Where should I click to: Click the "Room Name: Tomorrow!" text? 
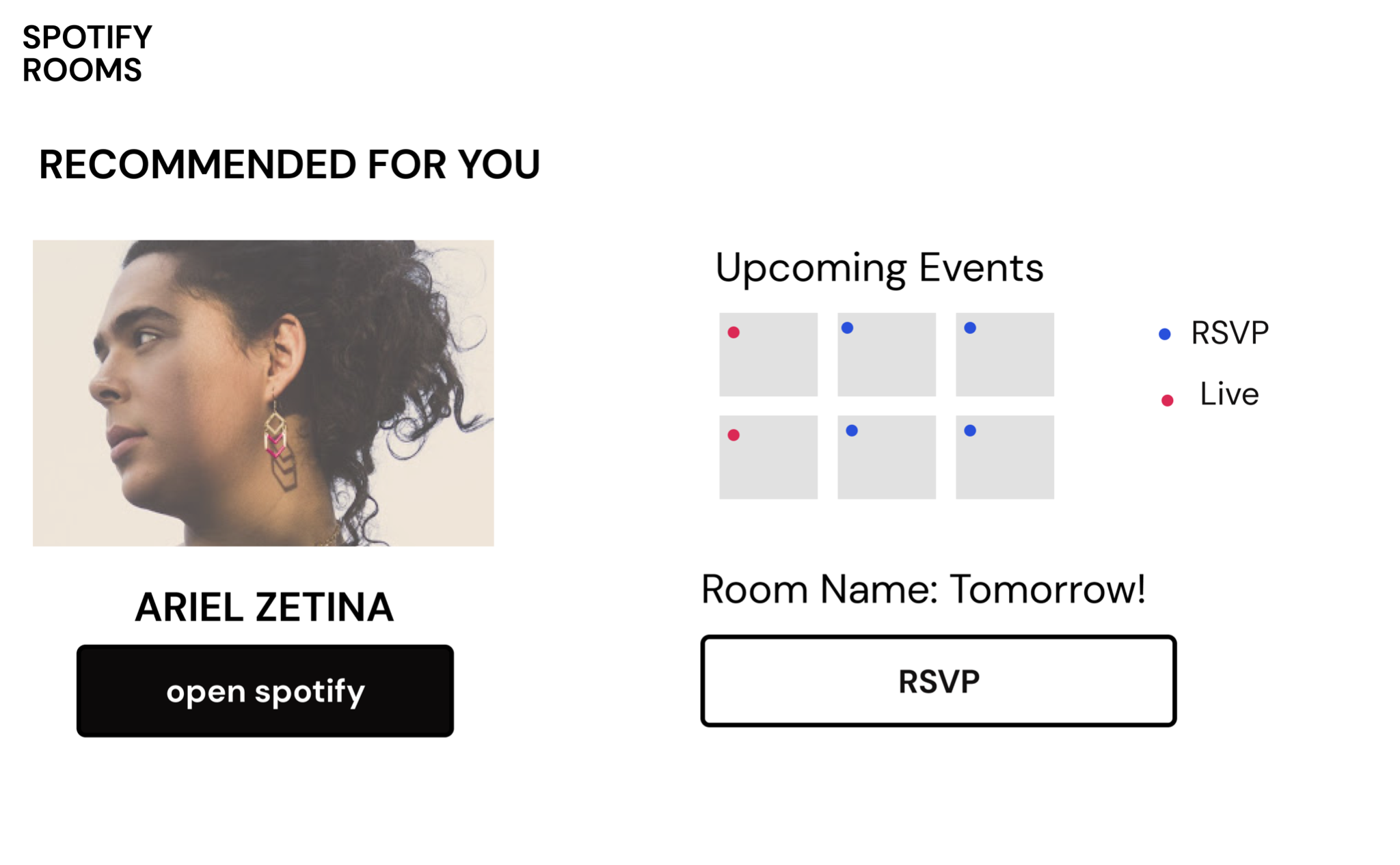[x=923, y=589]
